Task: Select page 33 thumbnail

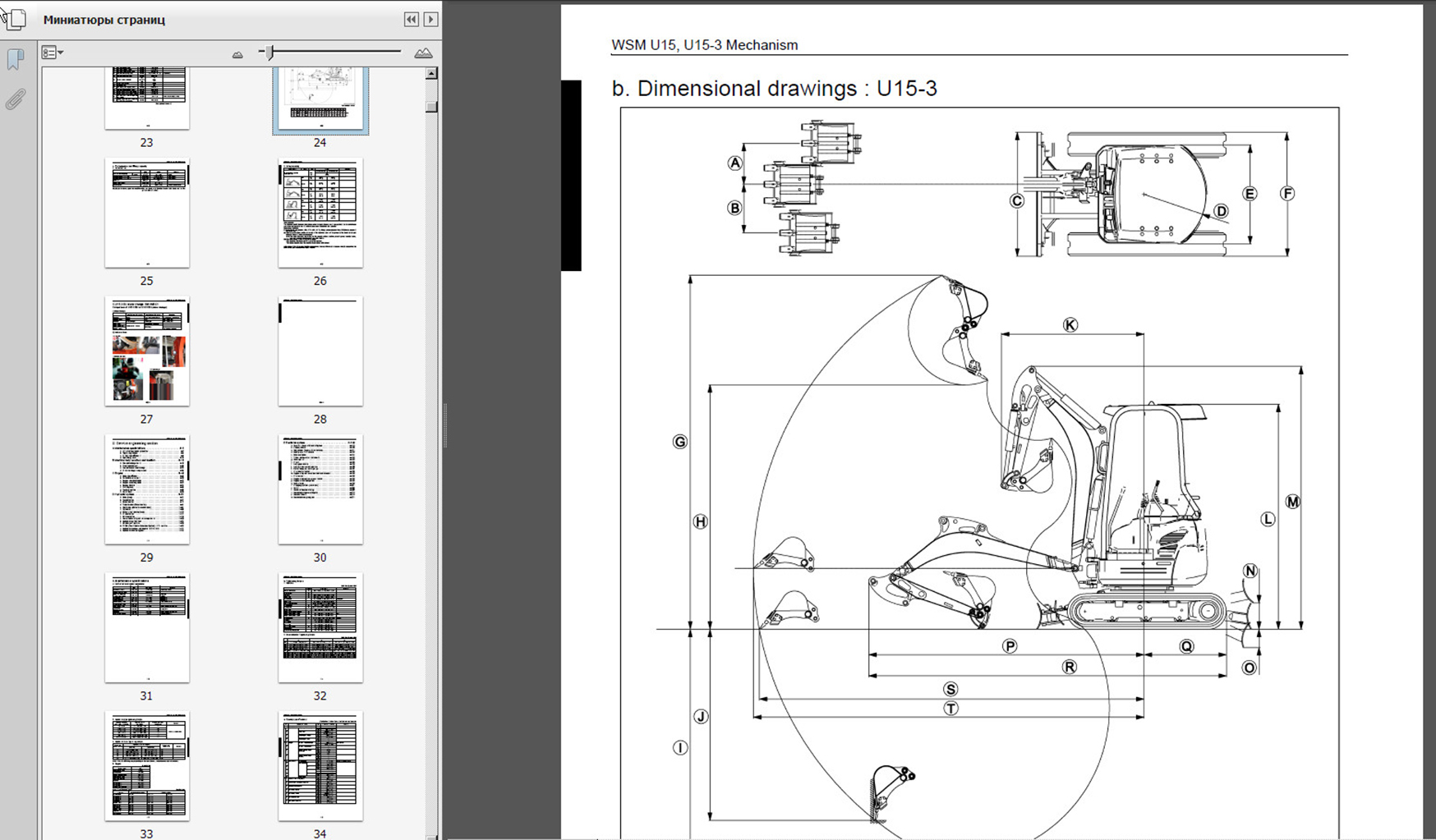Action: coord(147,765)
